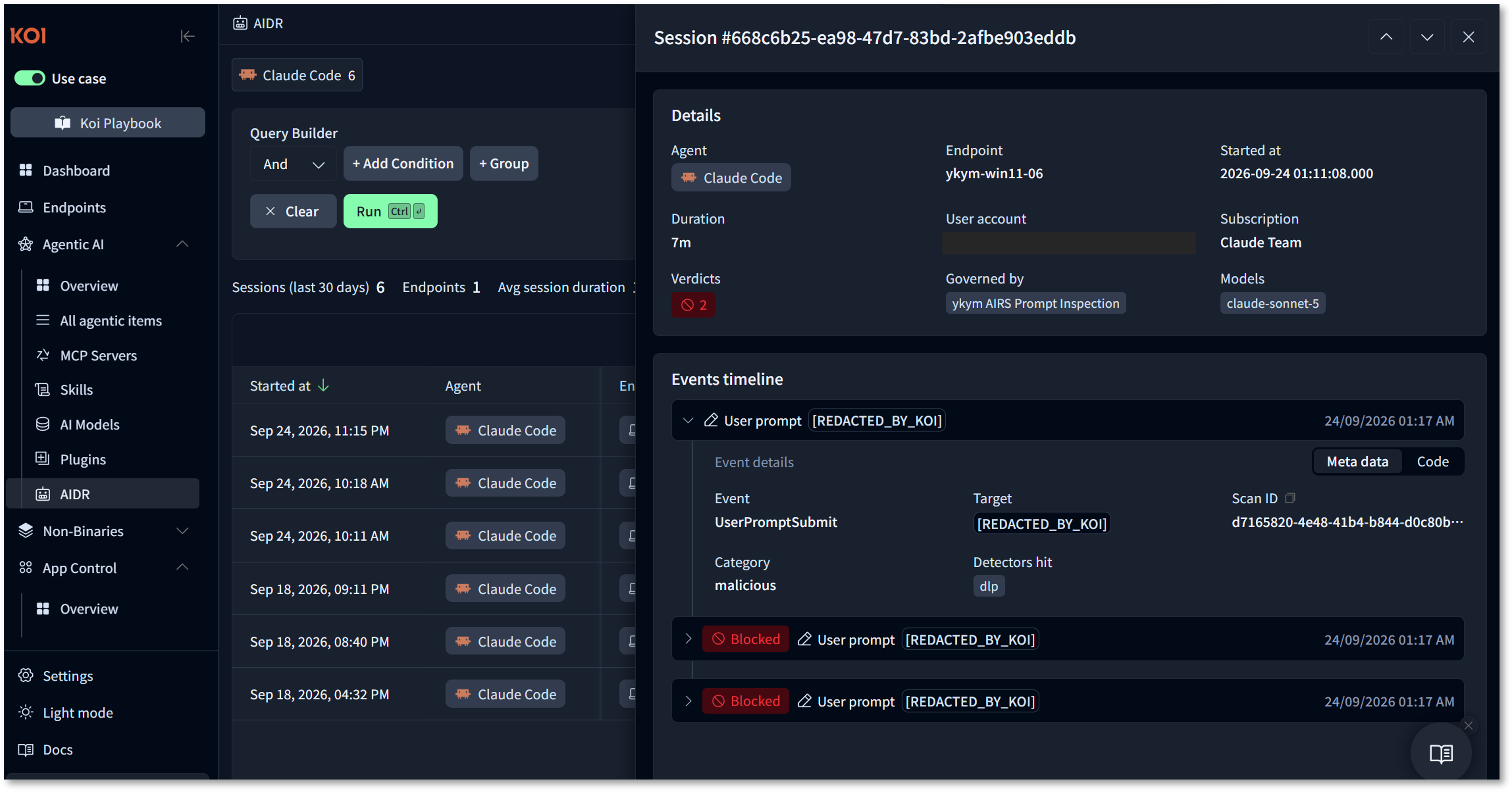Sort by Started at column
Screen dimensions: 1512x792
pos(289,385)
